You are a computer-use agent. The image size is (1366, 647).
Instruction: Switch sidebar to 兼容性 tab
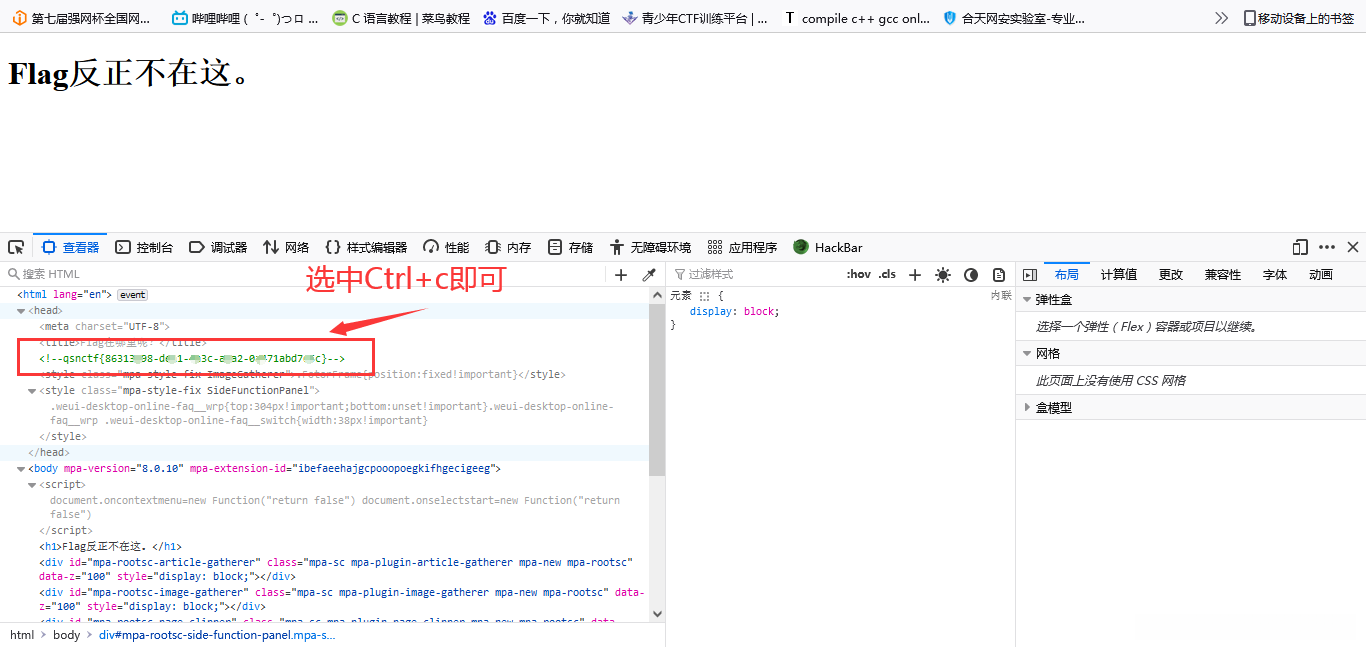point(1222,275)
